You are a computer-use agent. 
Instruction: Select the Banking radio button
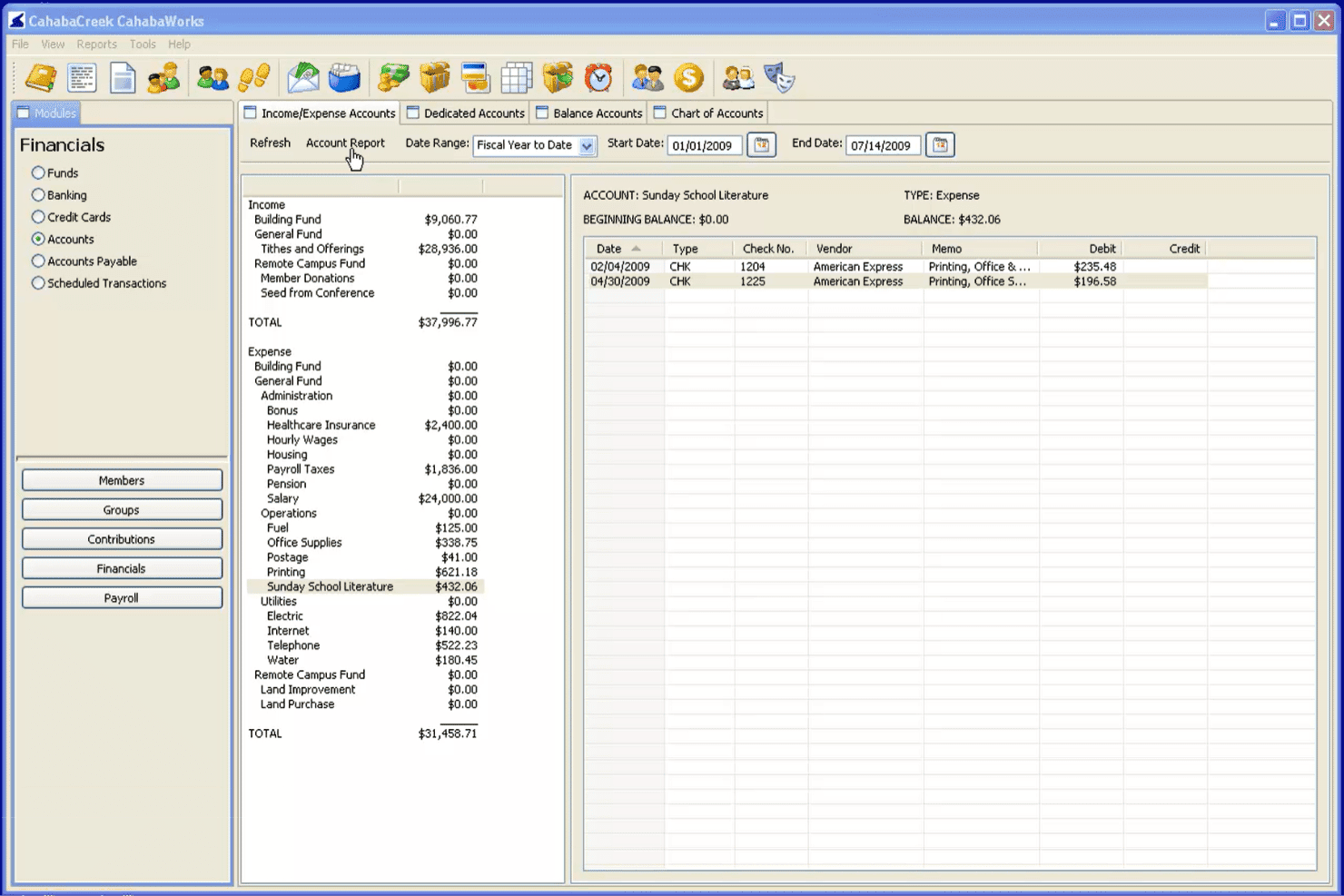tap(38, 195)
